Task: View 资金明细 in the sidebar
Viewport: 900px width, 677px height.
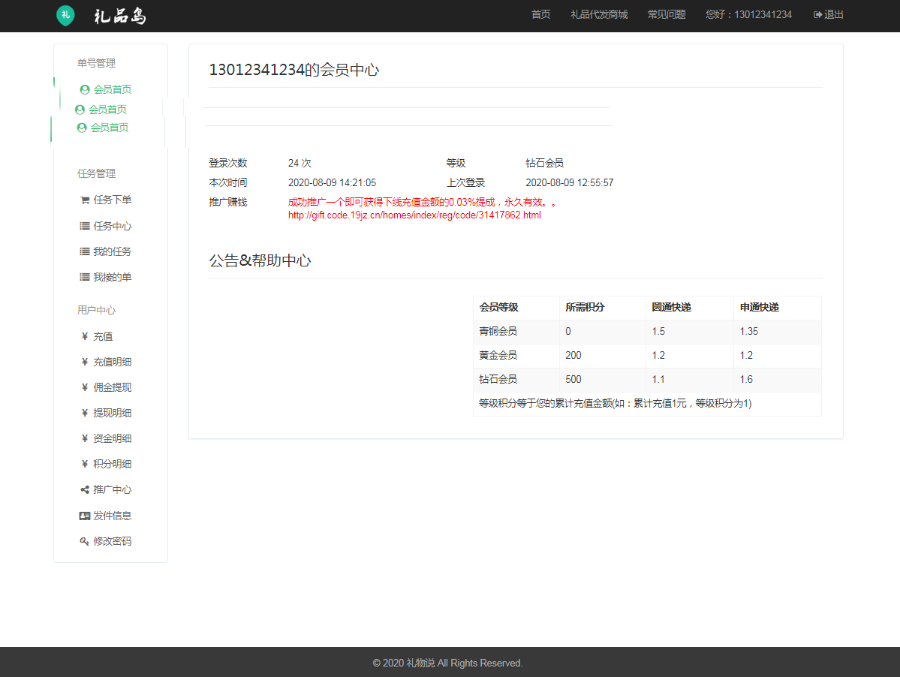Action: pos(112,438)
